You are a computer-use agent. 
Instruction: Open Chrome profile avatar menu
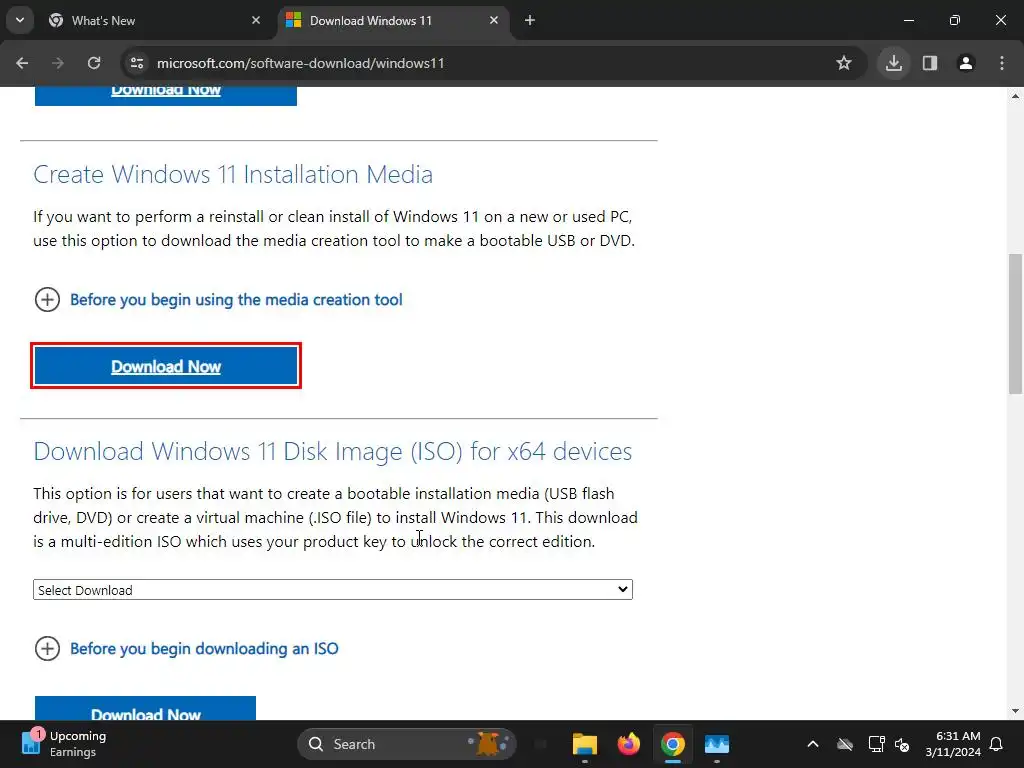(966, 63)
